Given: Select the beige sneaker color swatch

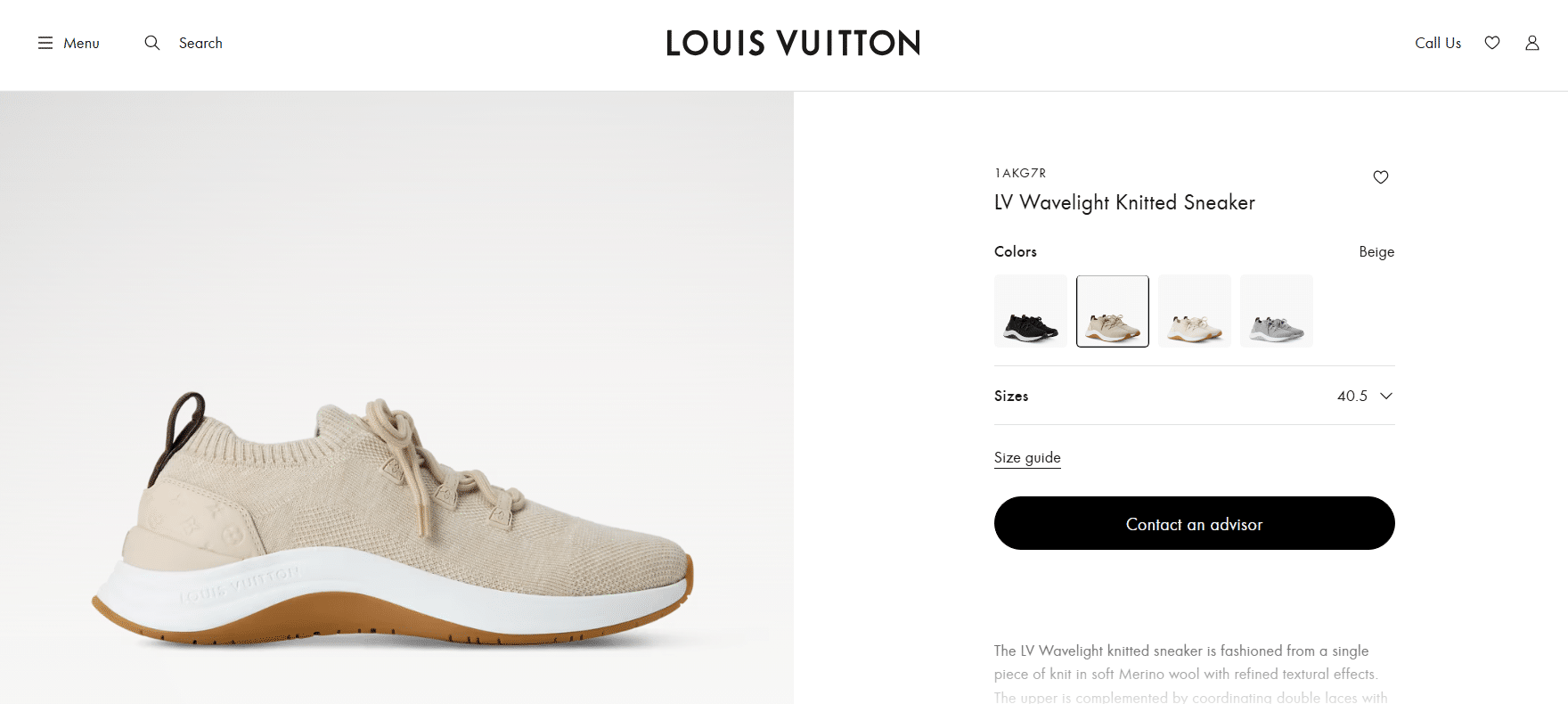Looking at the screenshot, I should (1113, 311).
